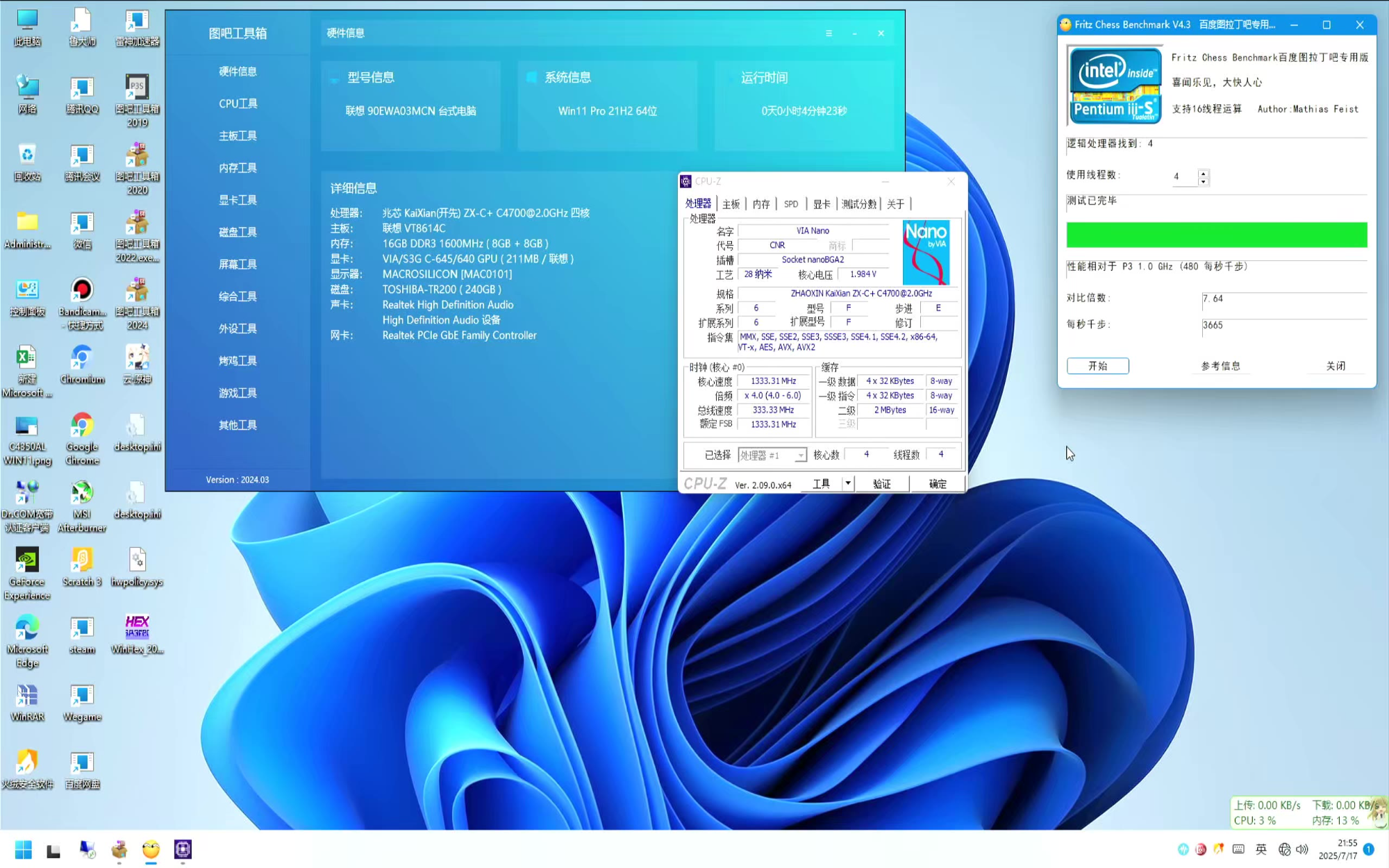Open 显卡工具 in the sidebar
Image resolution: width=1389 pixels, height=868 pixels.
(x=238, y=200)
